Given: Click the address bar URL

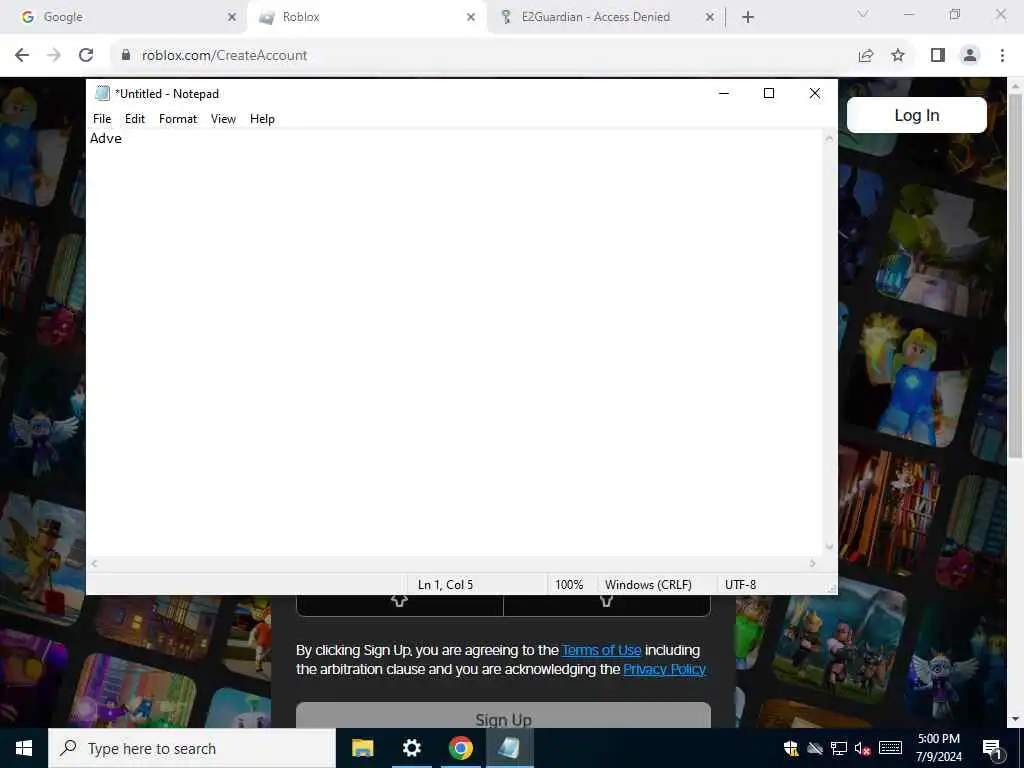Looking at the screenshot, I should point(224,56).
